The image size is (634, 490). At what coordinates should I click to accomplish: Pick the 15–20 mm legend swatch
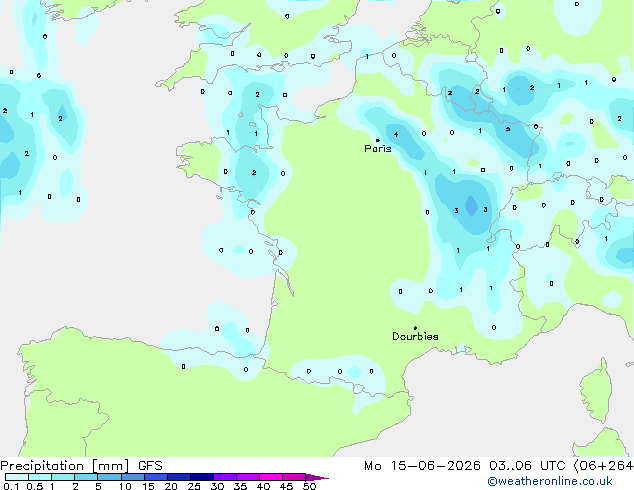155,477
